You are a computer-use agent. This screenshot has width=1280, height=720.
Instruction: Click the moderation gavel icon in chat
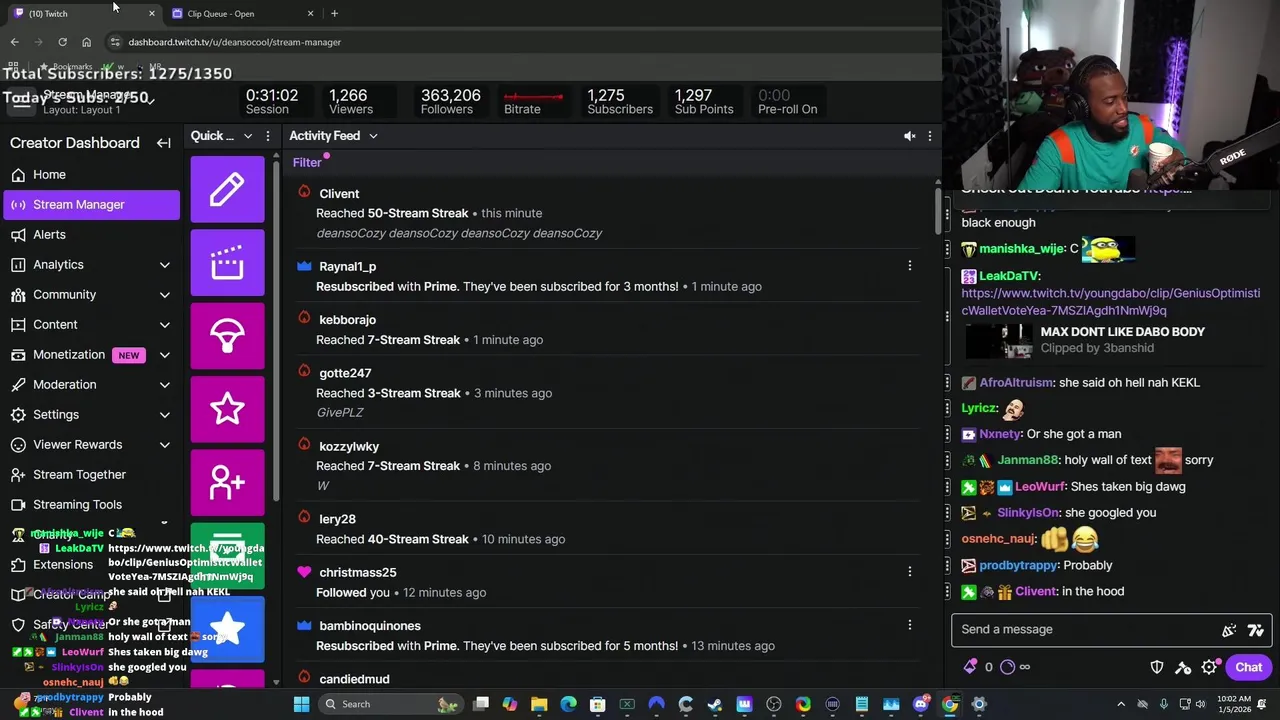pos(1183,667)
